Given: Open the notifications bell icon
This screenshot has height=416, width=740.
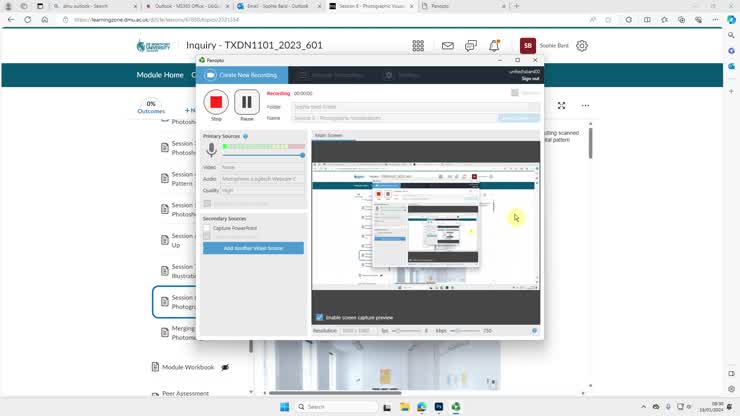Looking at the screenshot, I should [494, 46].
